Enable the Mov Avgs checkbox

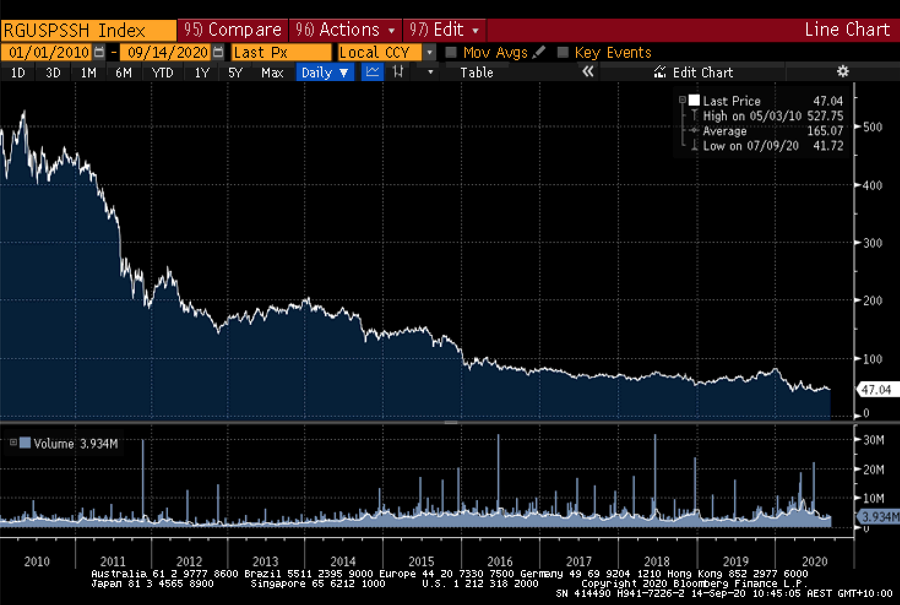point(451,53)
